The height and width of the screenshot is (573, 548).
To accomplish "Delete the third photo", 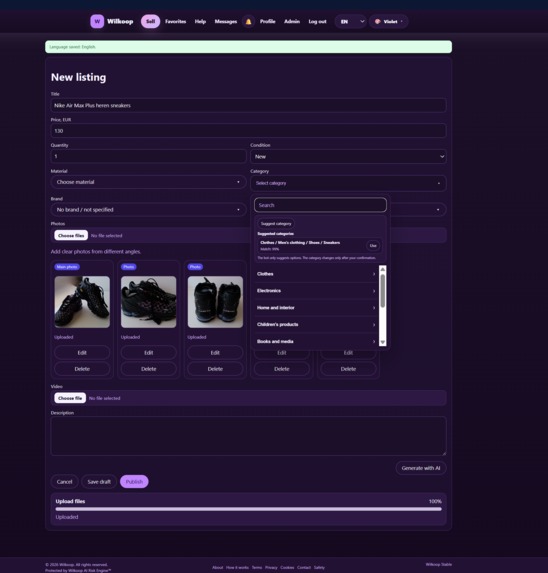I will point(215,369).
